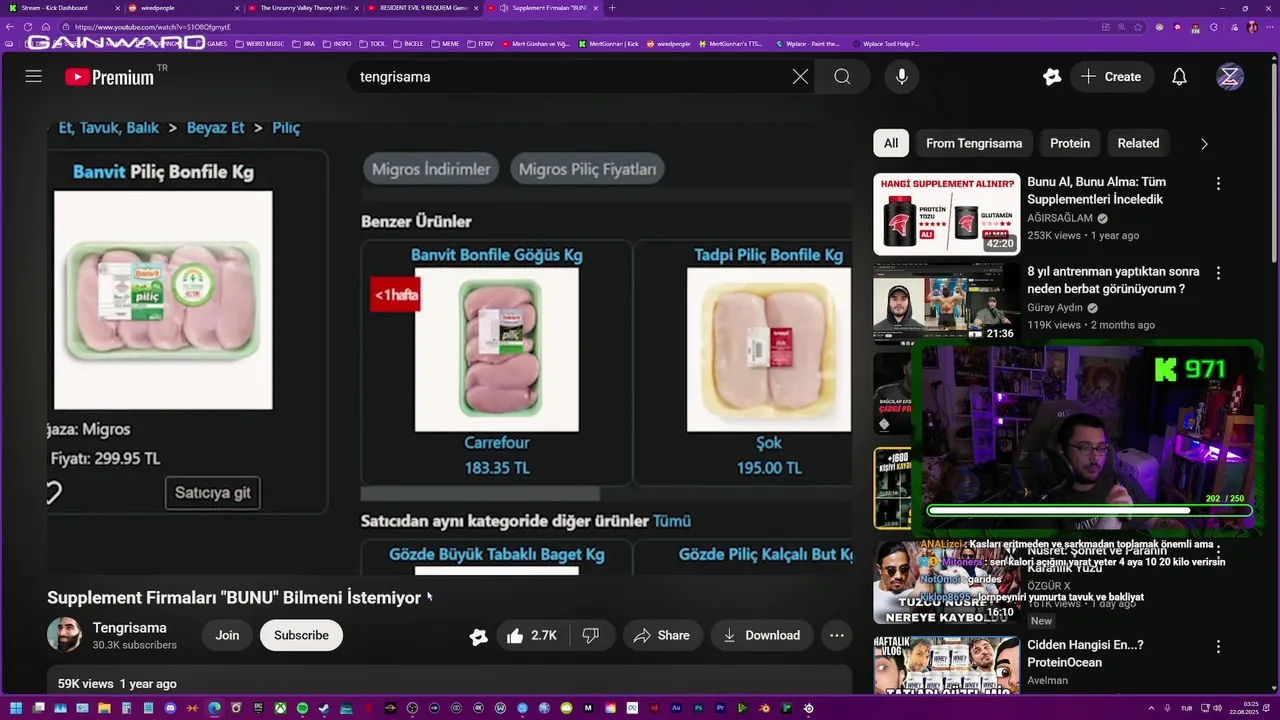Open OBS Studio from the taskbar
The image size is (1280, 720).
412,708
